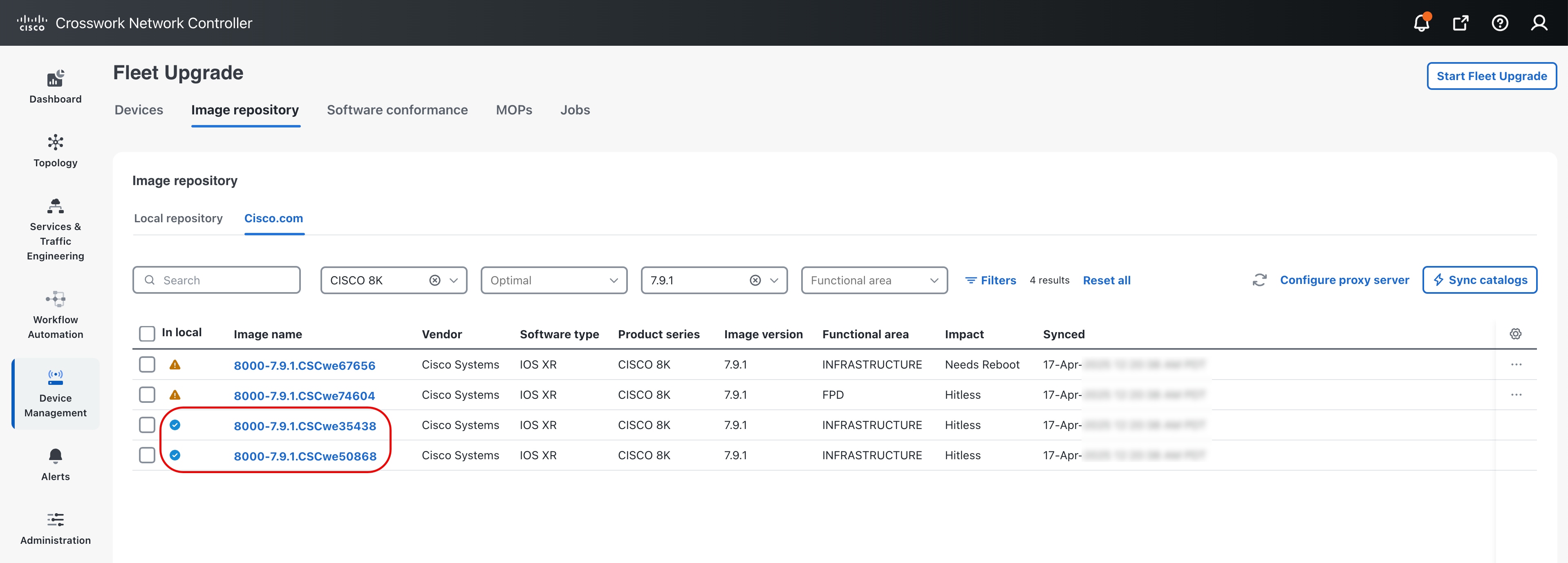
Task: Open the Optimal filter dropdown
Action: pos(553,280)
